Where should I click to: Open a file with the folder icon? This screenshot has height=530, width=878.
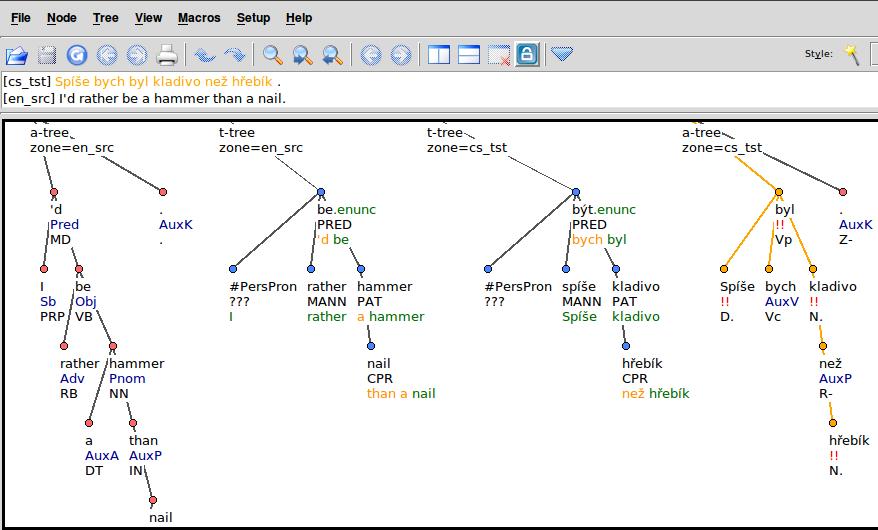point(17,55)
